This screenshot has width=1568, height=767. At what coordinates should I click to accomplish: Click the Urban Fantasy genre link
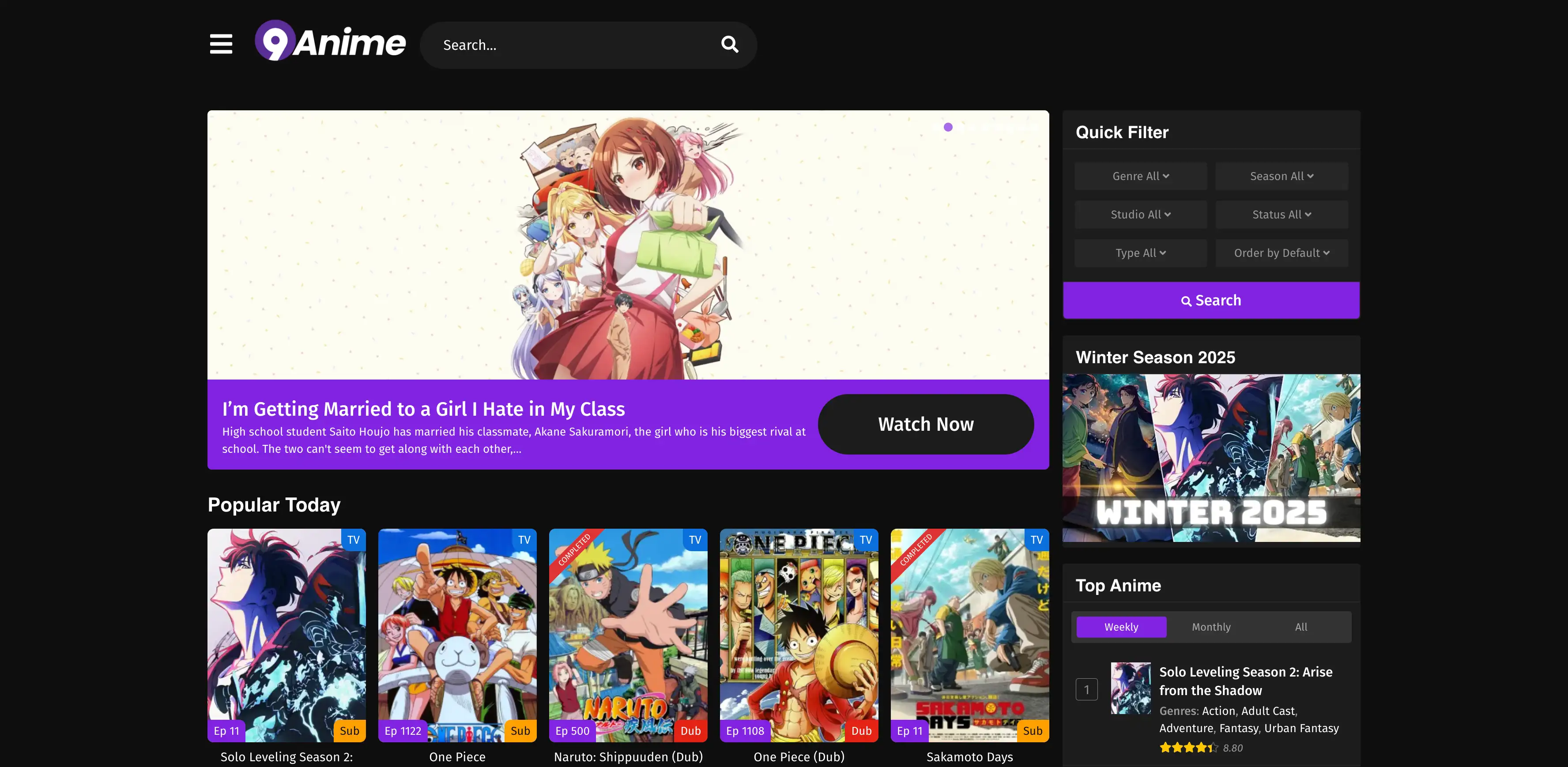(x=1301, y=728)
